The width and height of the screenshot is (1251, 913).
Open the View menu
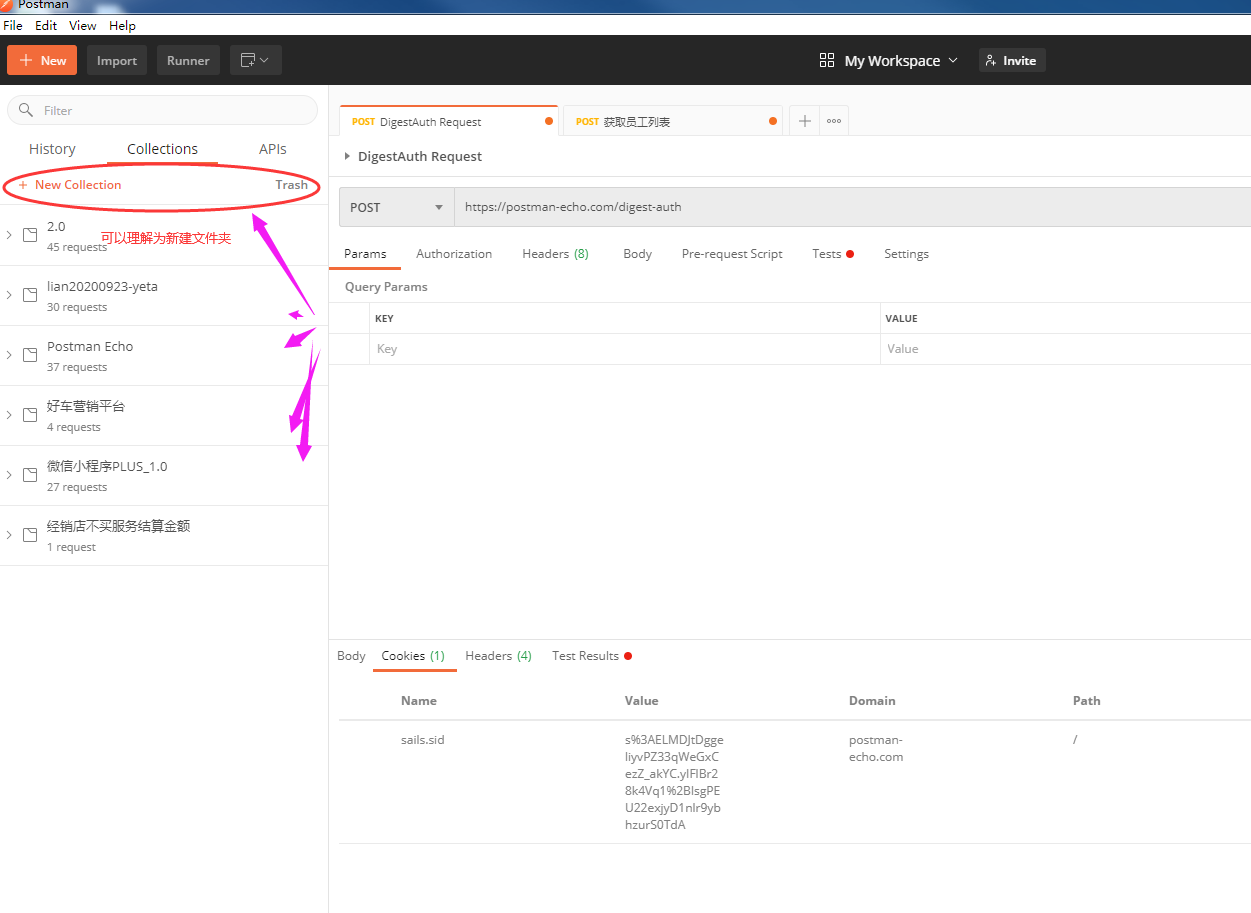click(83, 25)
